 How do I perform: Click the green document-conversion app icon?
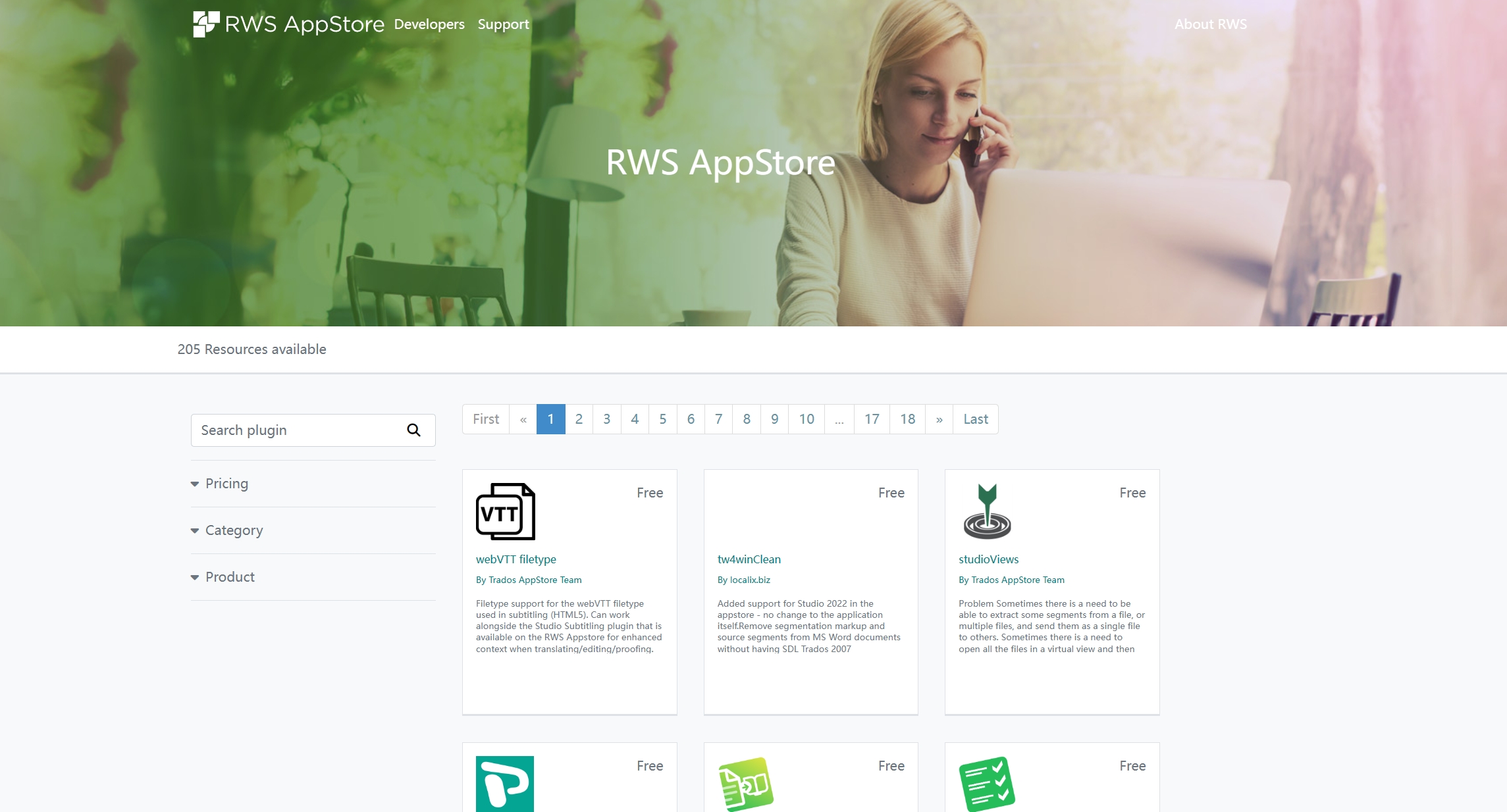[x=746, y=784]
